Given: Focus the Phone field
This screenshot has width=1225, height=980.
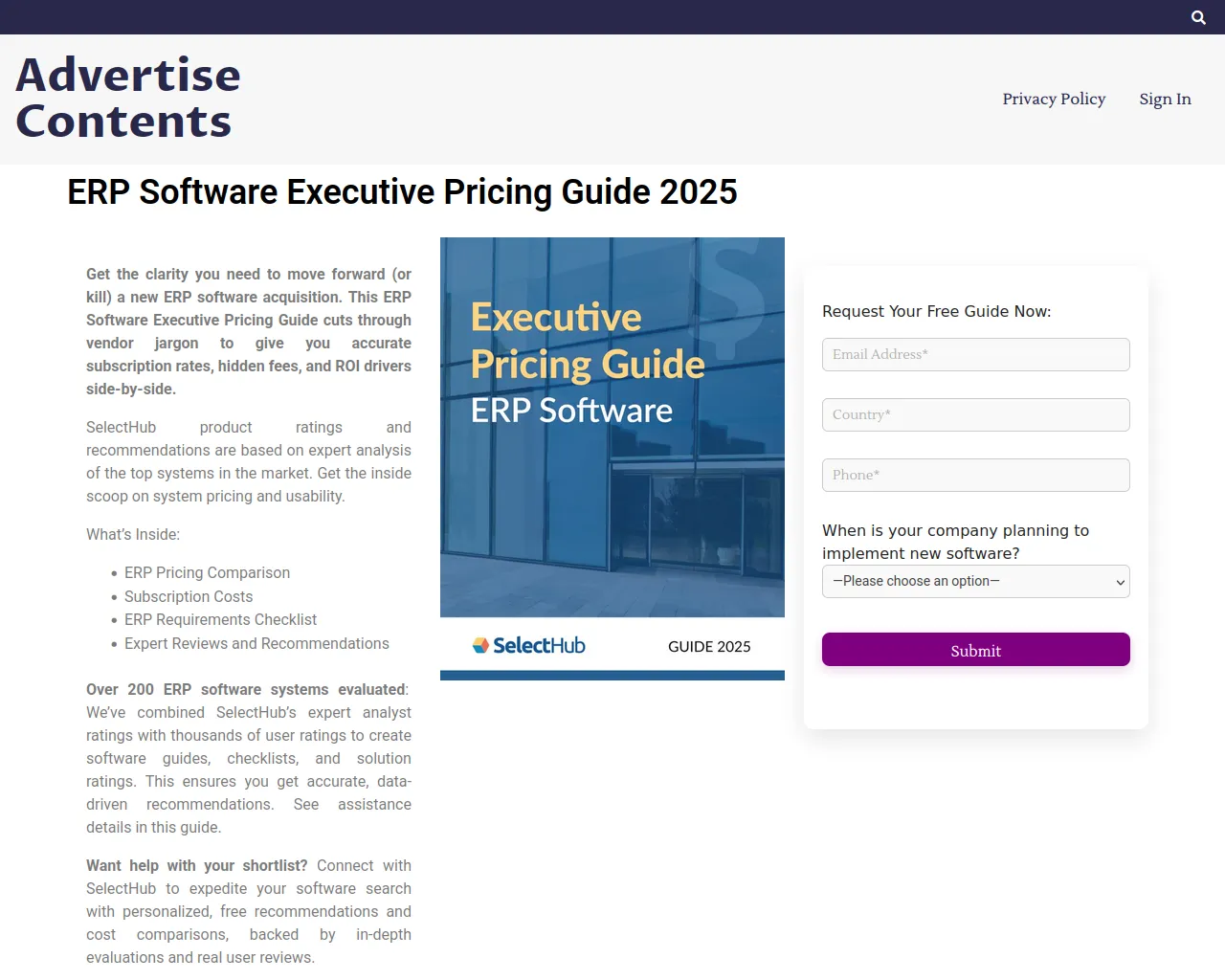Looking at the screenshot, I should click(x=976, y=475).
